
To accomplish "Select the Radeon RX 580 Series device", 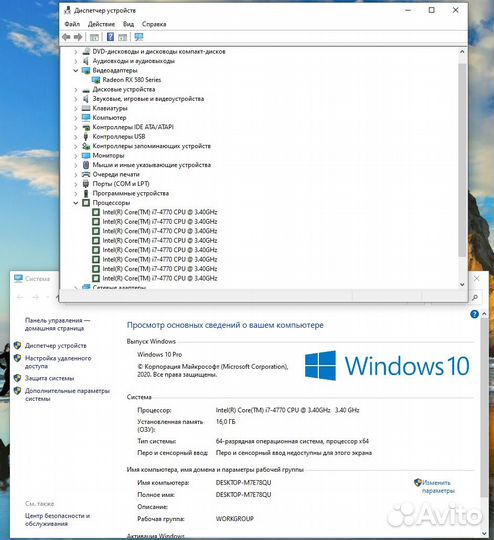I will pos(132,80).
